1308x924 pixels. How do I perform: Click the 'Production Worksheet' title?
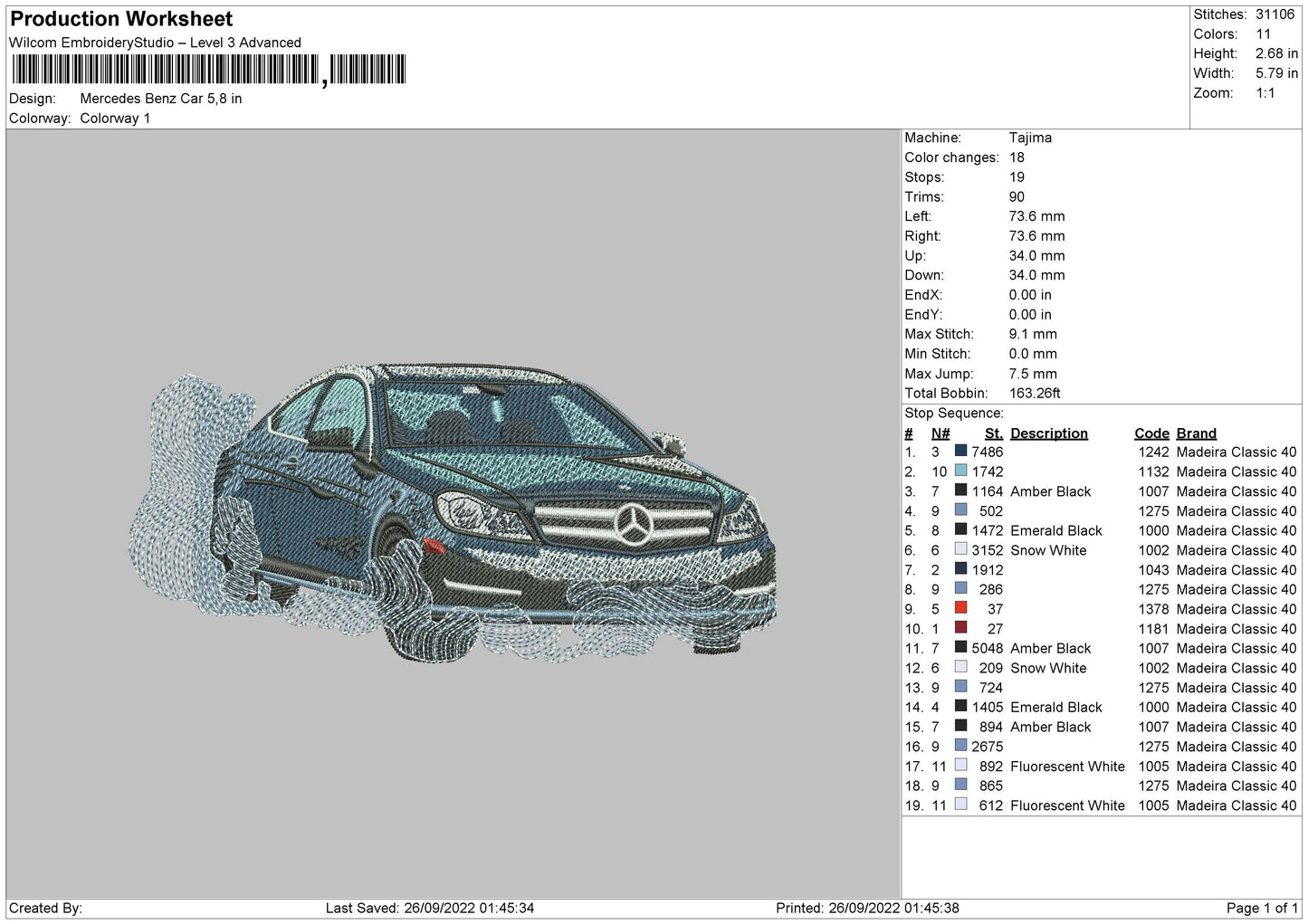tap(121, 19)
